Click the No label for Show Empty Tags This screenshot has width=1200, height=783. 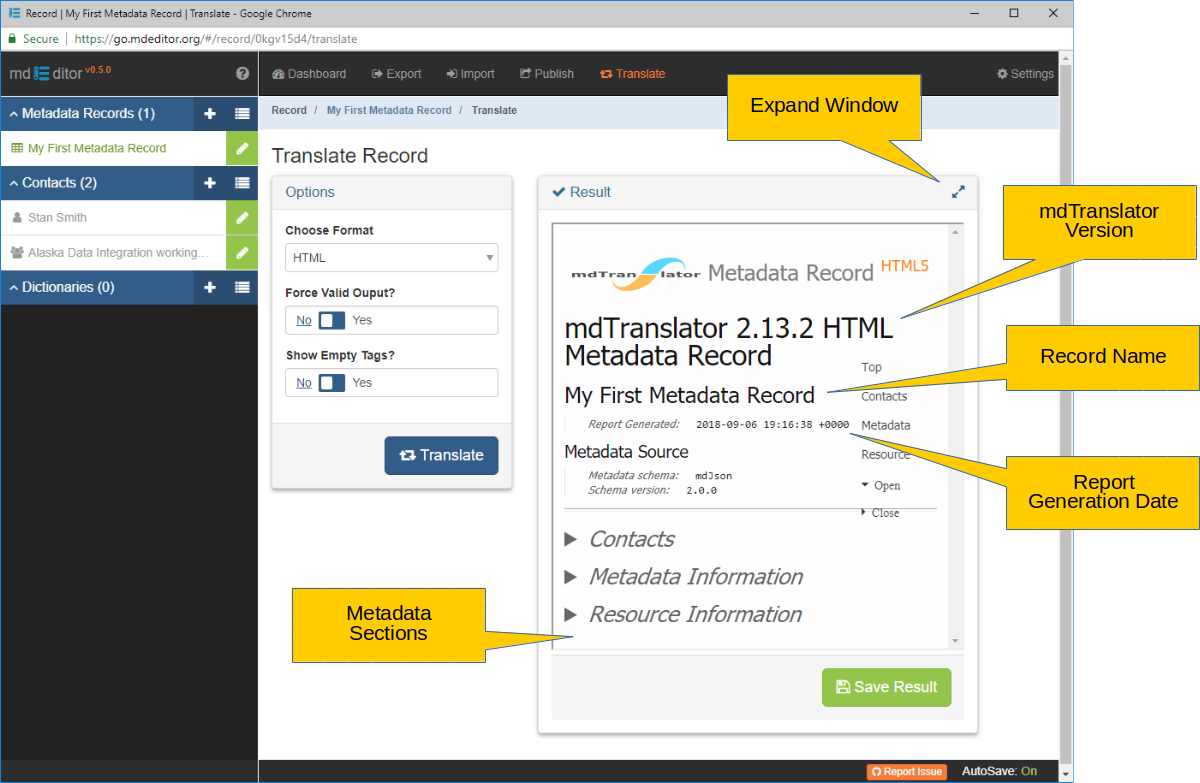[x=304, y=383]
